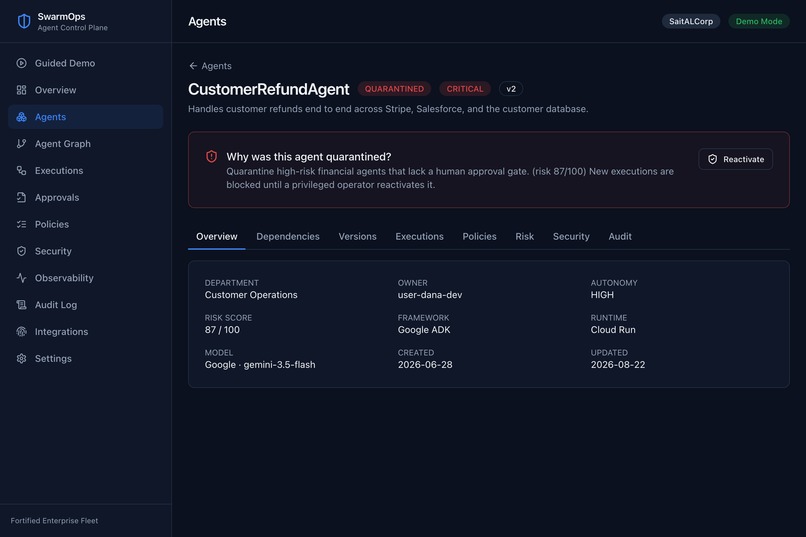Viewport: 806px width, 537px height.
Task: Click the Agents icon in sidebar
Action: click(21, 117)
